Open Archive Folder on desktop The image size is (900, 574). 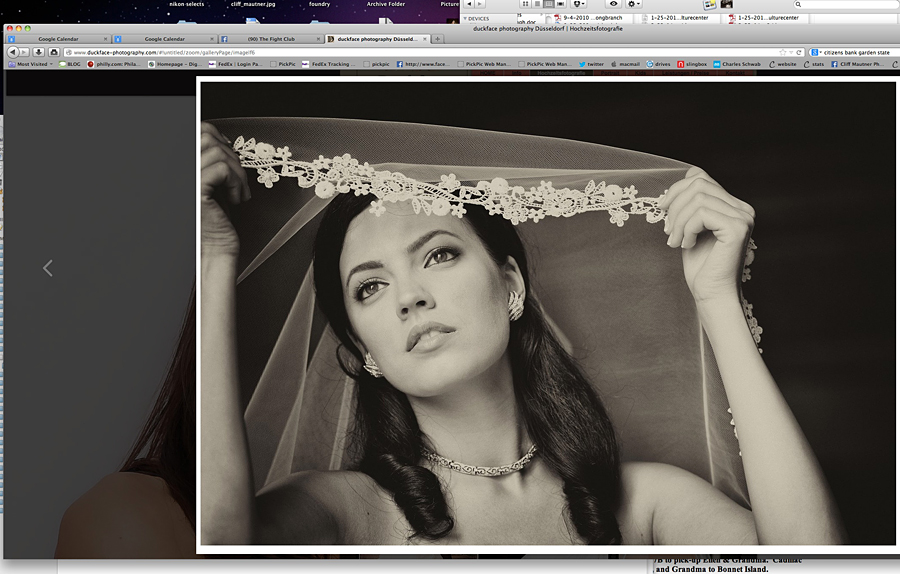386,4
